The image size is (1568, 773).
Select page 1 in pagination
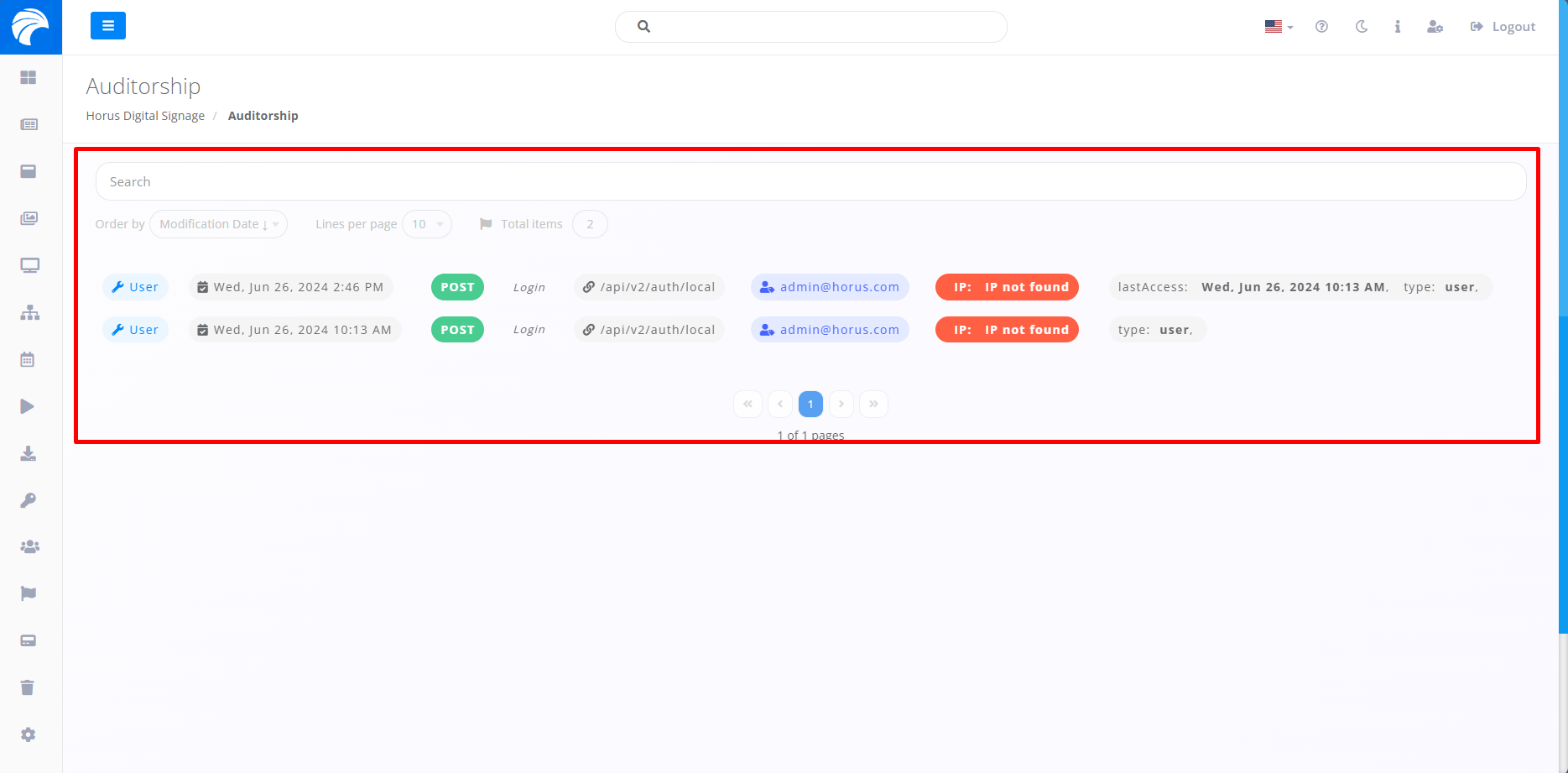click(x=810, y=404)
